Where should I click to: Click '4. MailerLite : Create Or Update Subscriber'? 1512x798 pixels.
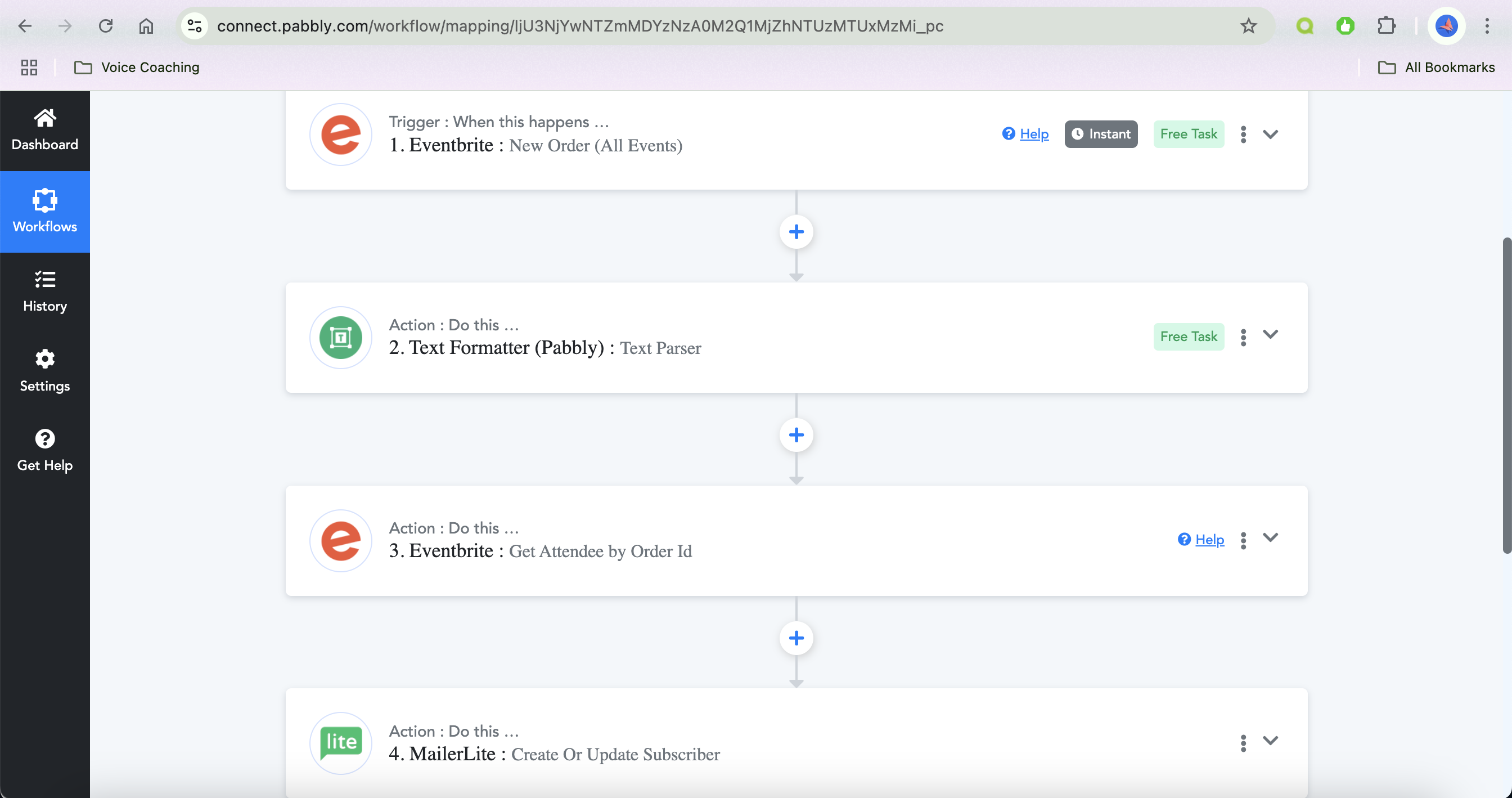(554, 754)
